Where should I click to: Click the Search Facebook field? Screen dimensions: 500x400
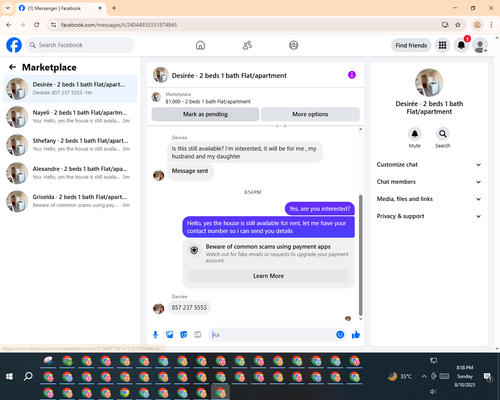pos(80,45)
